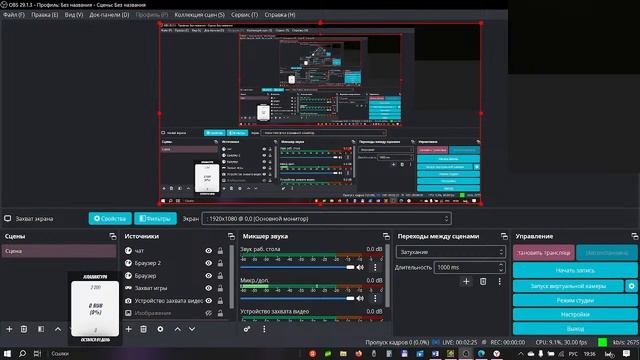Open transition properties three-dot menu

coord(499,282)
